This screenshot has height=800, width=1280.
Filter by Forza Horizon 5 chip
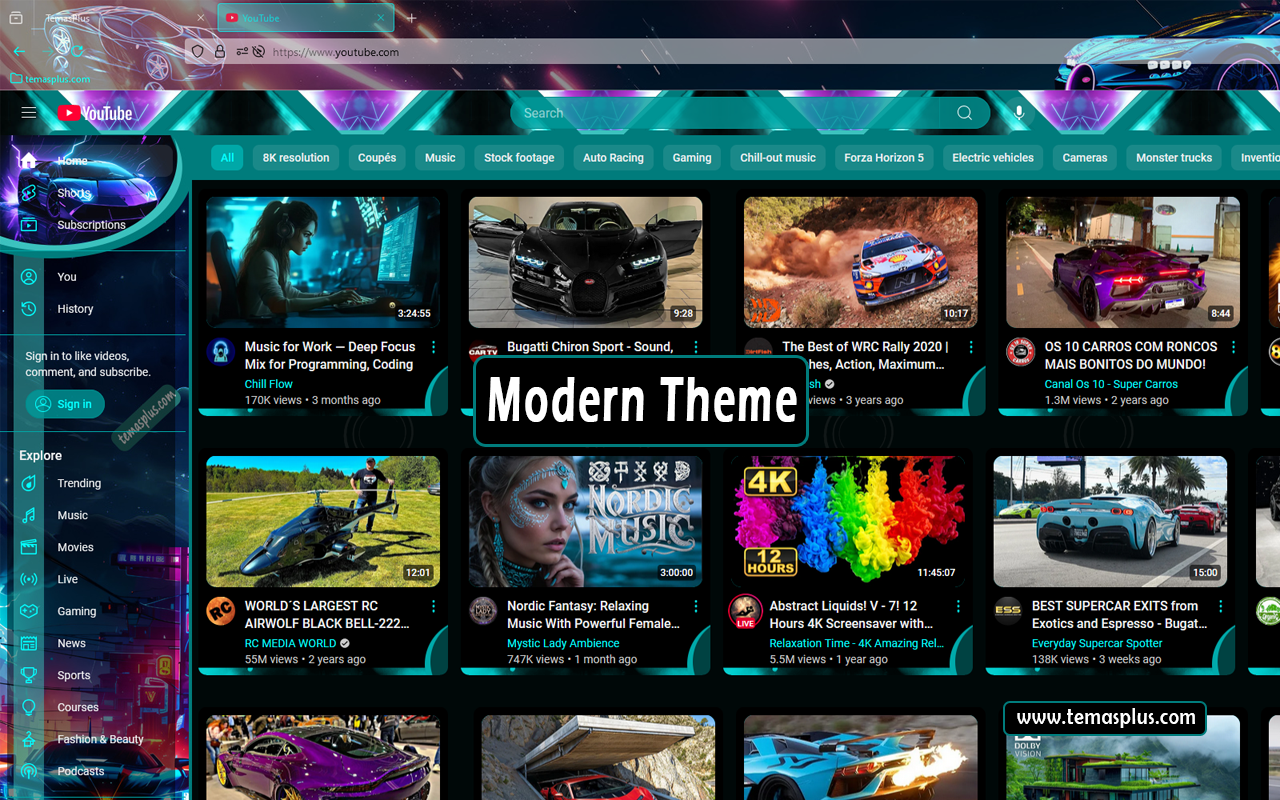(884, 157)
